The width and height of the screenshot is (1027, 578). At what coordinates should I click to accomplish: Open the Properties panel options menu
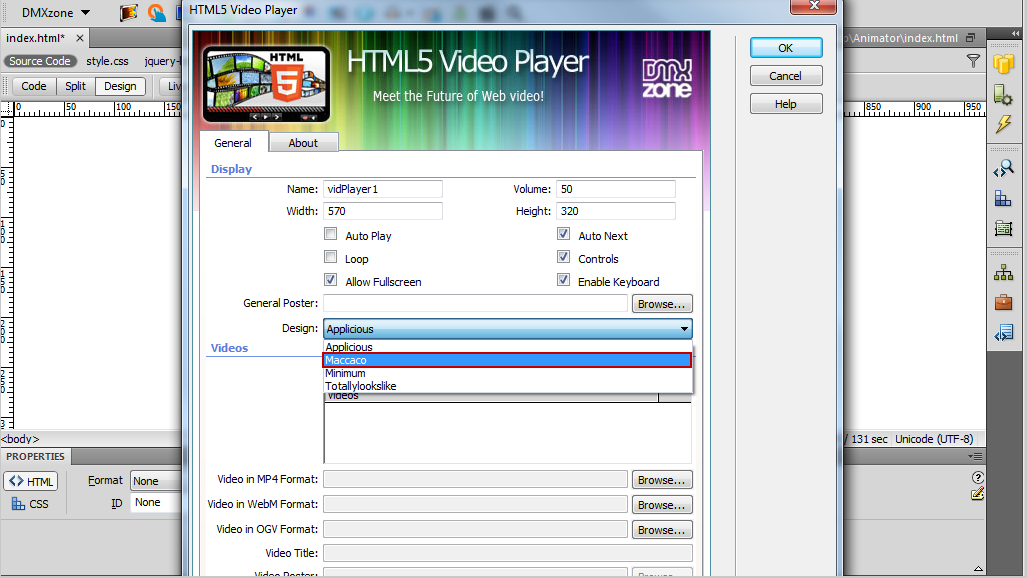975,456
